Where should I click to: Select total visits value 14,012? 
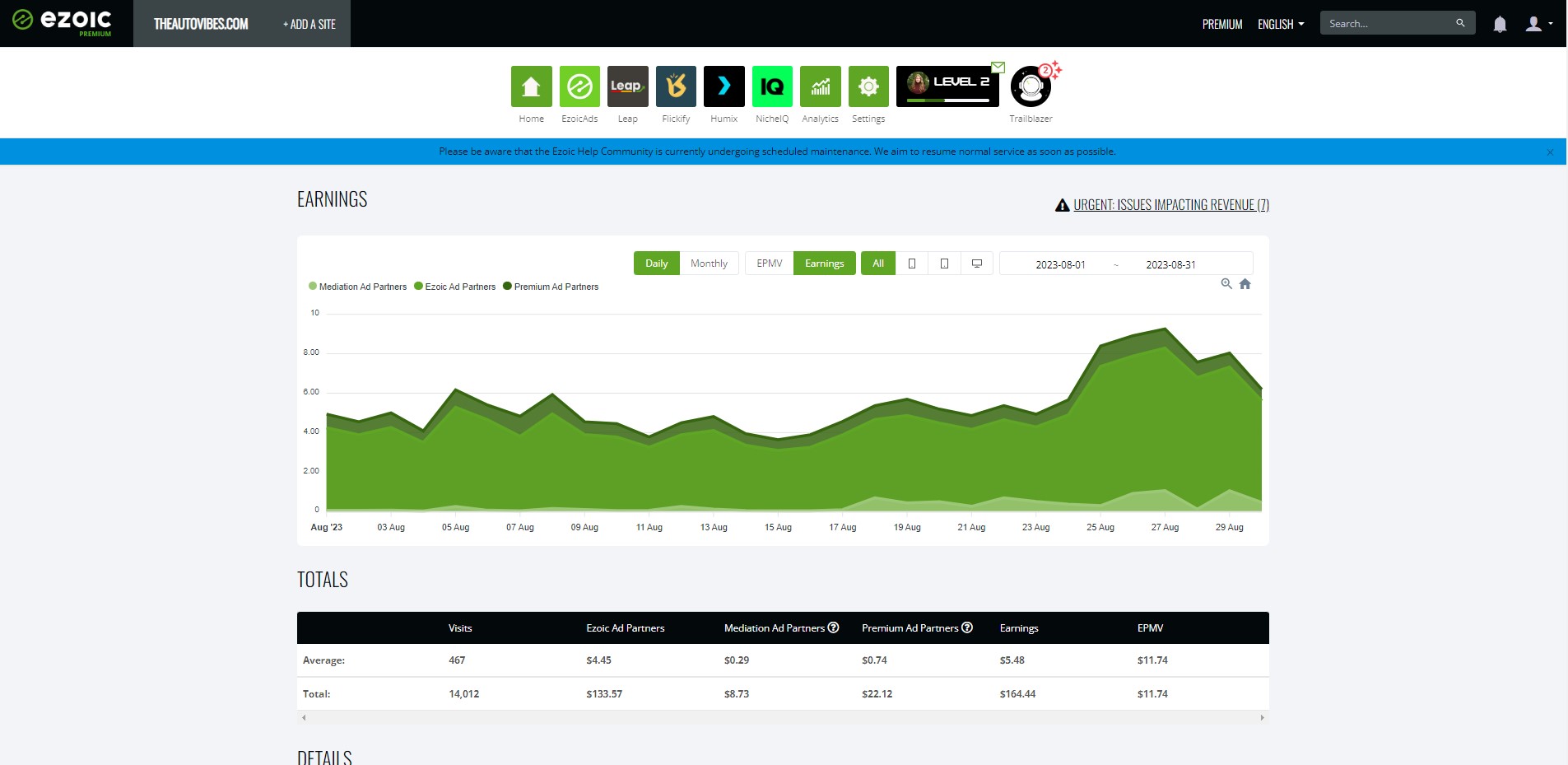click(463, 694)
